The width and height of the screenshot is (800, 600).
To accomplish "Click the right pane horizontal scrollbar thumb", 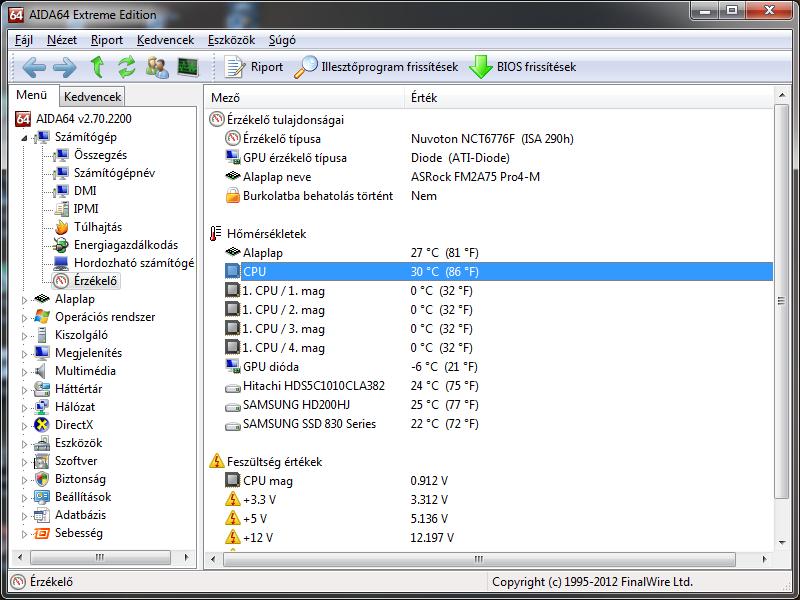I will 479,559.
